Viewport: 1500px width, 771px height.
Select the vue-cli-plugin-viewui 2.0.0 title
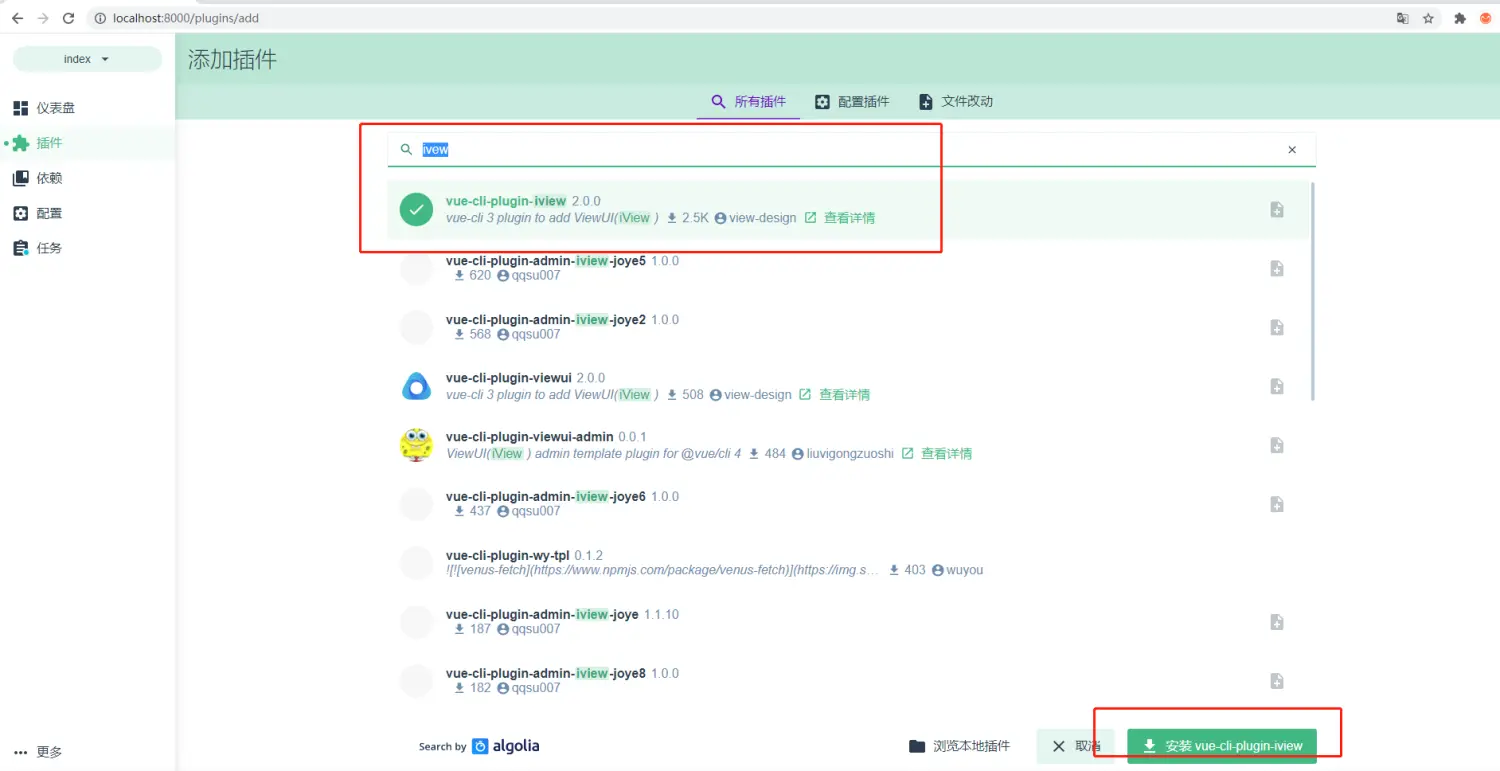pyautogui.click(x=526, y=378)
